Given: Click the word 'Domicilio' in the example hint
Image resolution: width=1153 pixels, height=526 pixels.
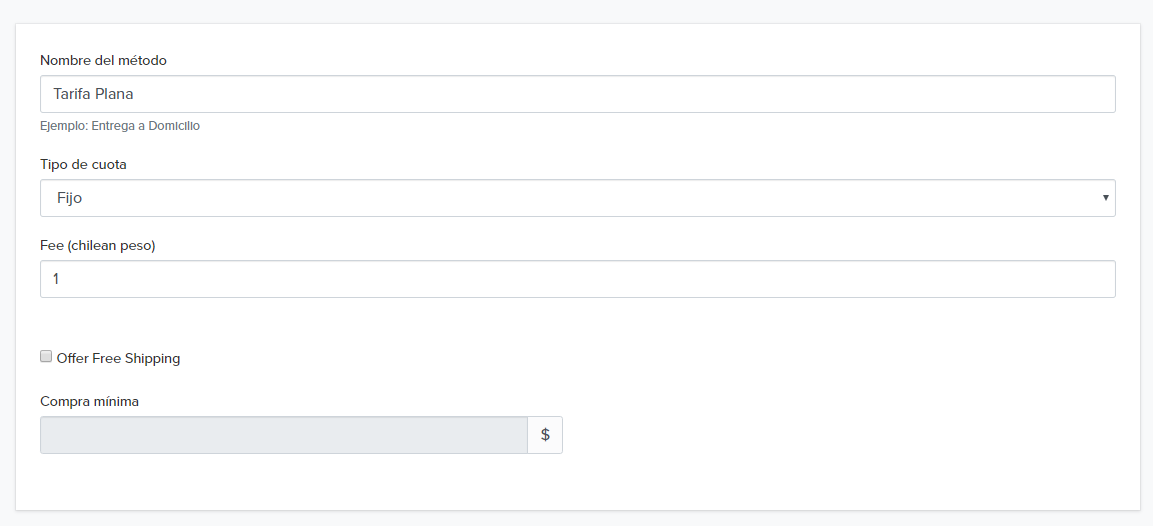Looking at the screenshot, I should pos(171,126).
